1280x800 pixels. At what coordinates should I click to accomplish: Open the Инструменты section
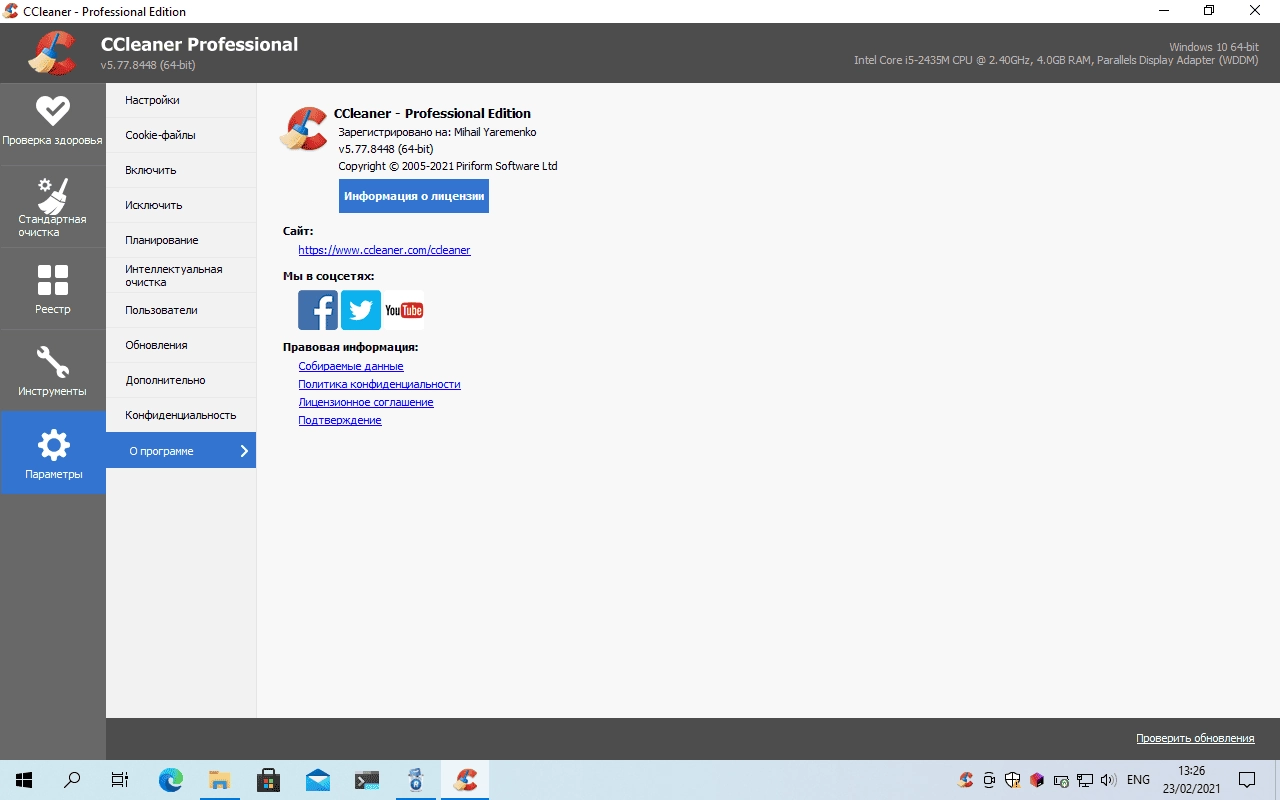tap(52, 371)
